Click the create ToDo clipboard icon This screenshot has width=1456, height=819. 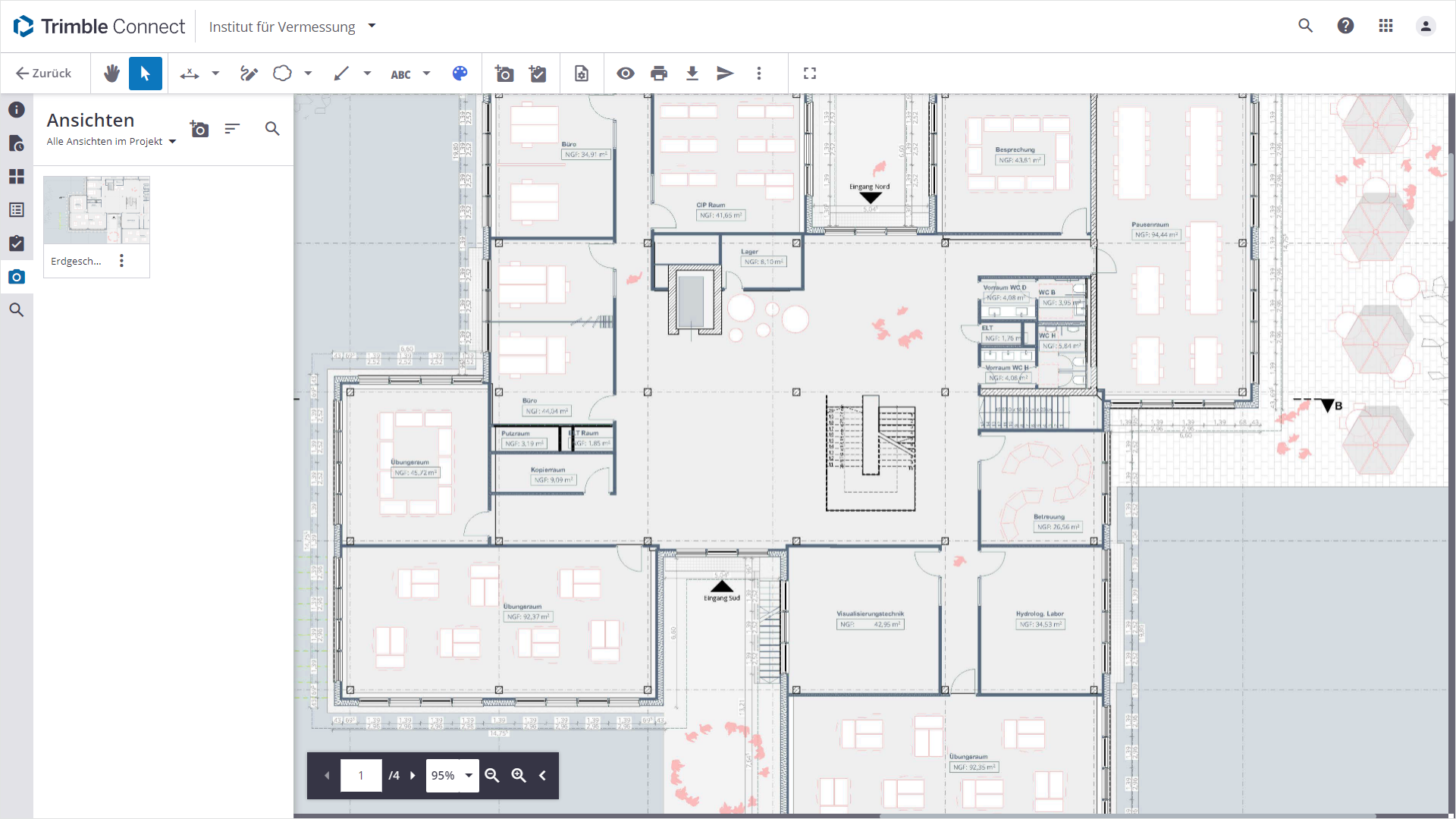(538, 74)
